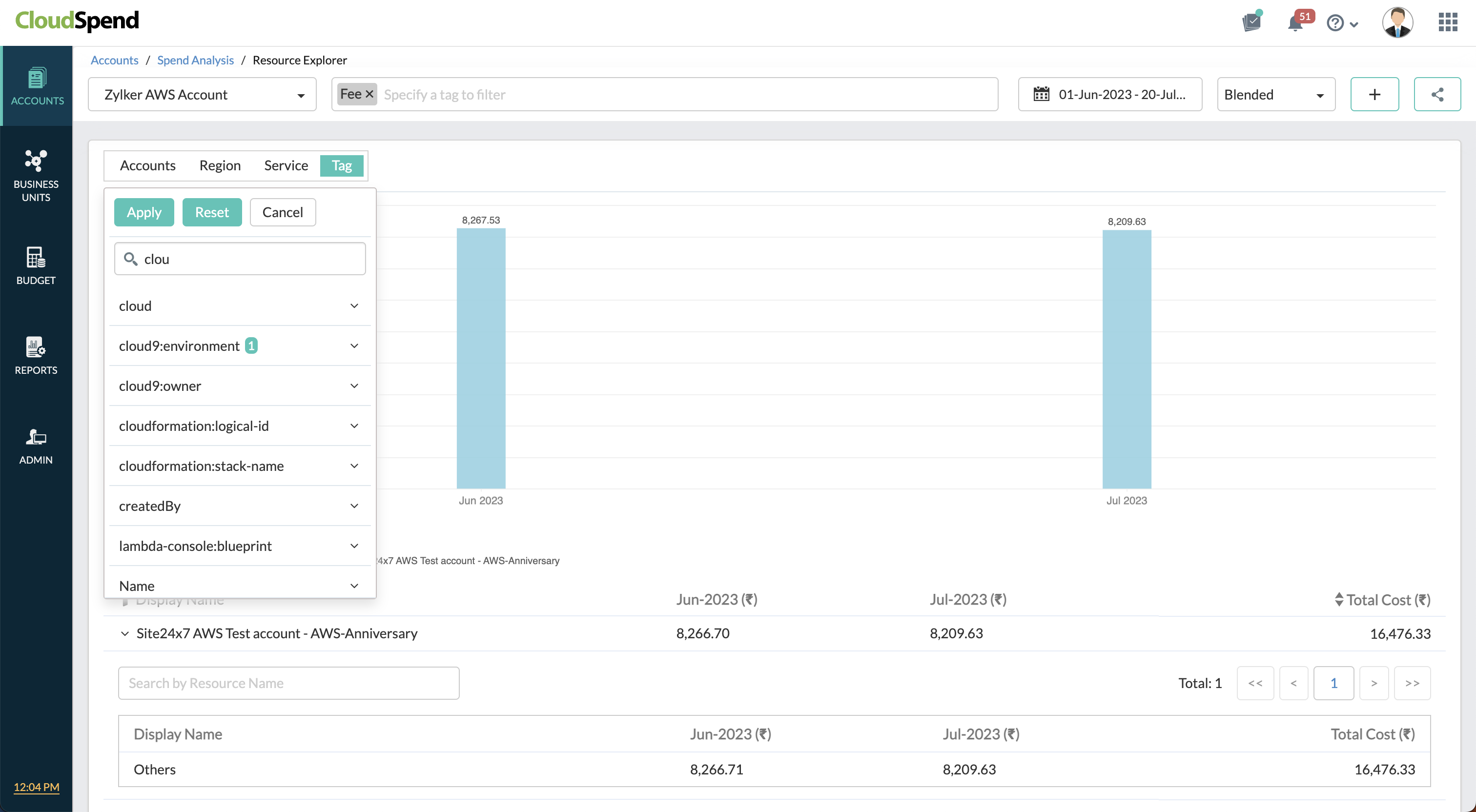The width and height of the screenshot is (1476, 812).
Task: Remove the Fee tag filter
Action: 369,94
